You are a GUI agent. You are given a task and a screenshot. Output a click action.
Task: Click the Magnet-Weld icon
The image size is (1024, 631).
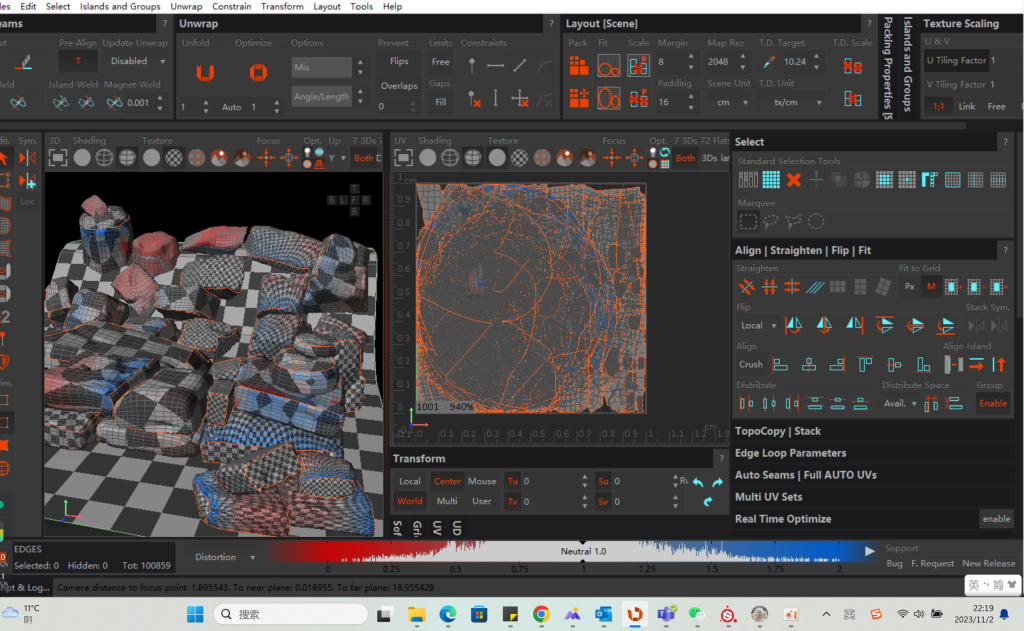[x=114, y=103]
